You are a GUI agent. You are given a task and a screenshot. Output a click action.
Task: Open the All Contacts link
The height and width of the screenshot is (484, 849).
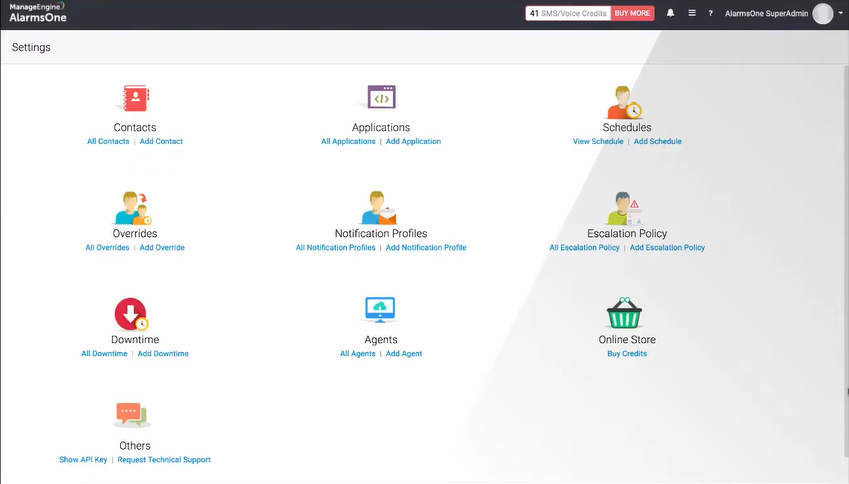(108, 141)
